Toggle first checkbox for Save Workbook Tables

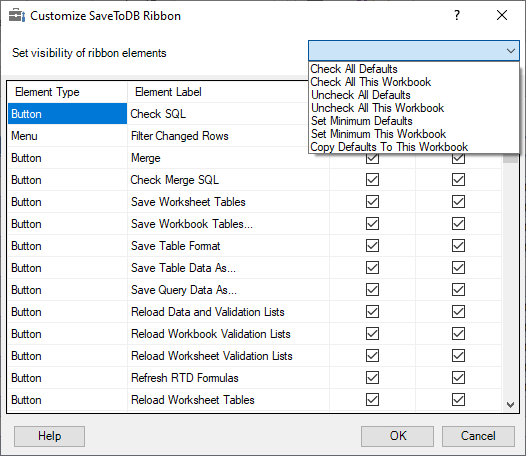pyautogui.click(x=372, y=224)
